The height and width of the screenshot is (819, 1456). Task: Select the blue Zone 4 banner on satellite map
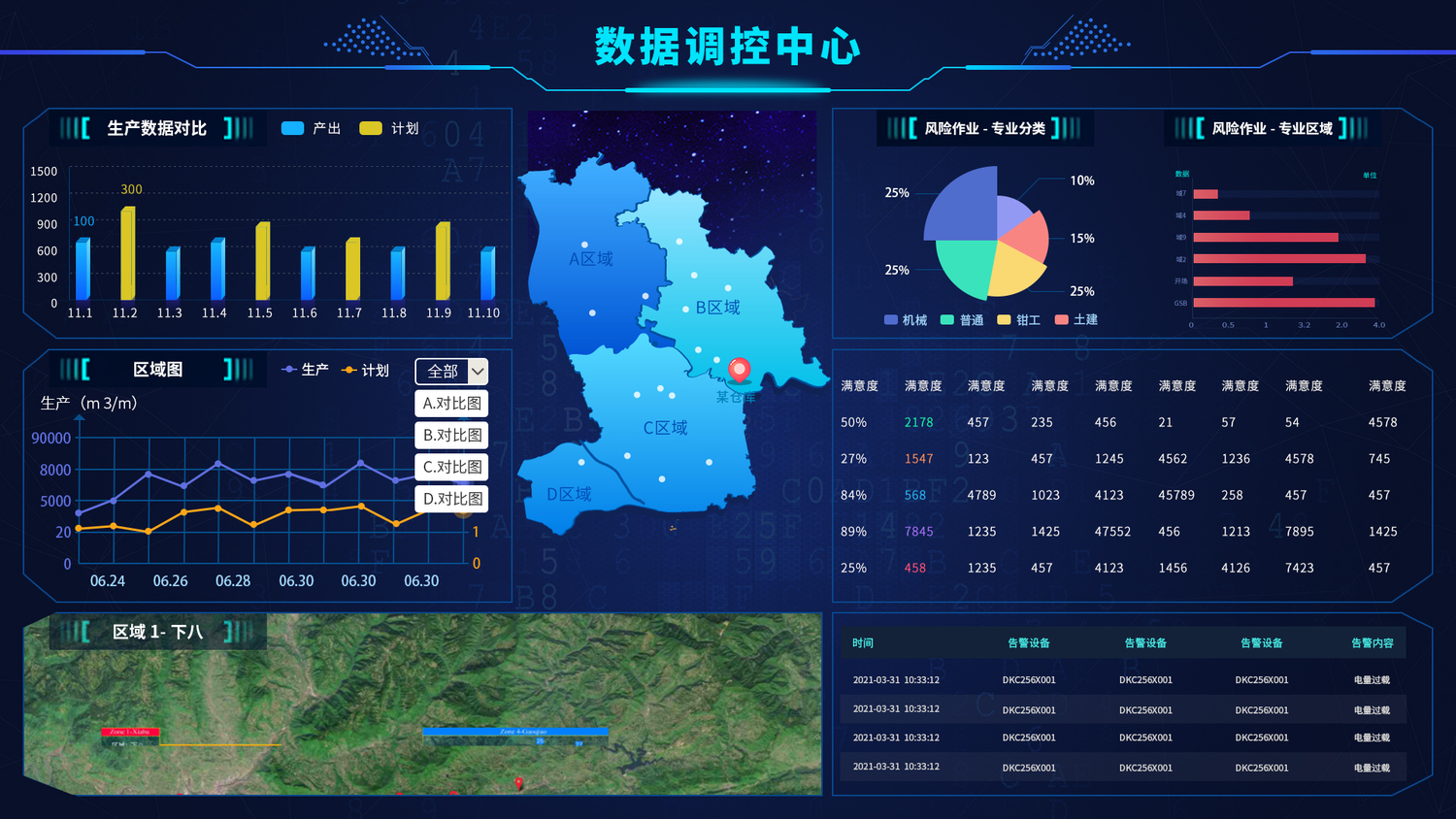(515, 732)
